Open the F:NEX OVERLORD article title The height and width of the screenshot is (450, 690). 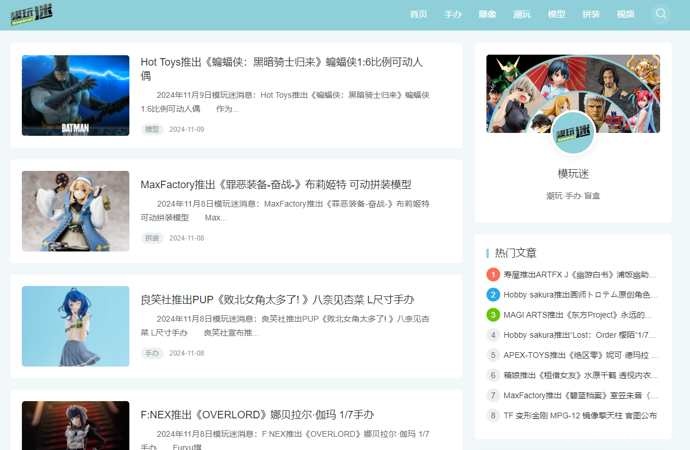(x=257, y=415)
